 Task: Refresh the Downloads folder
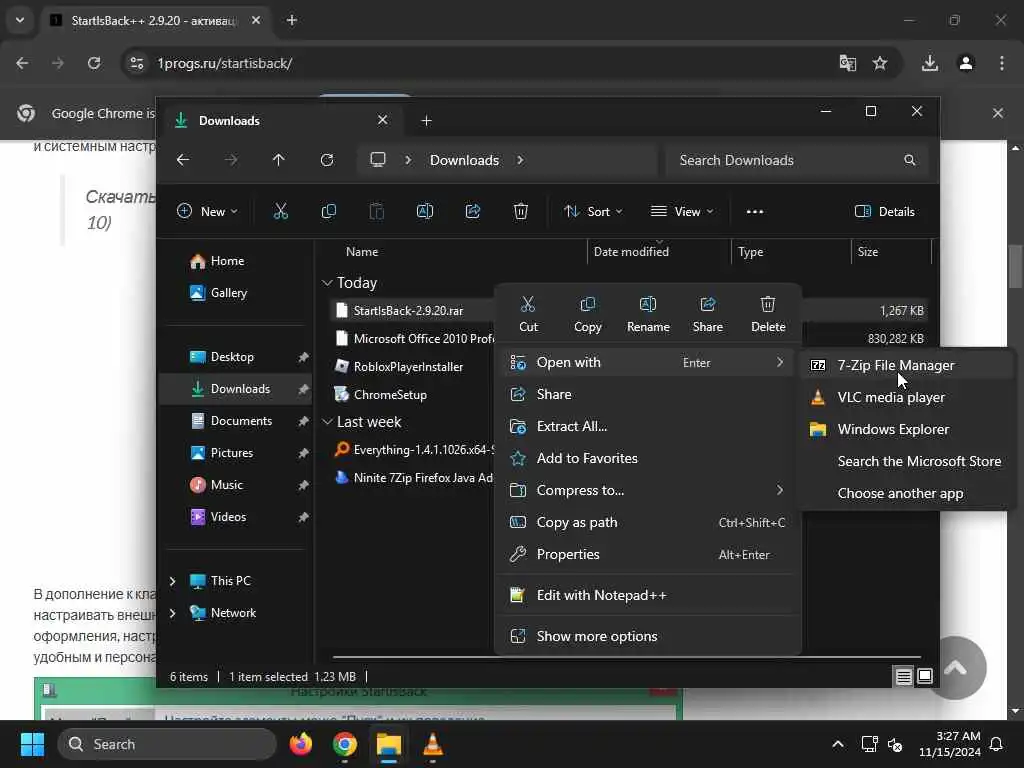[x=327, y=160]
